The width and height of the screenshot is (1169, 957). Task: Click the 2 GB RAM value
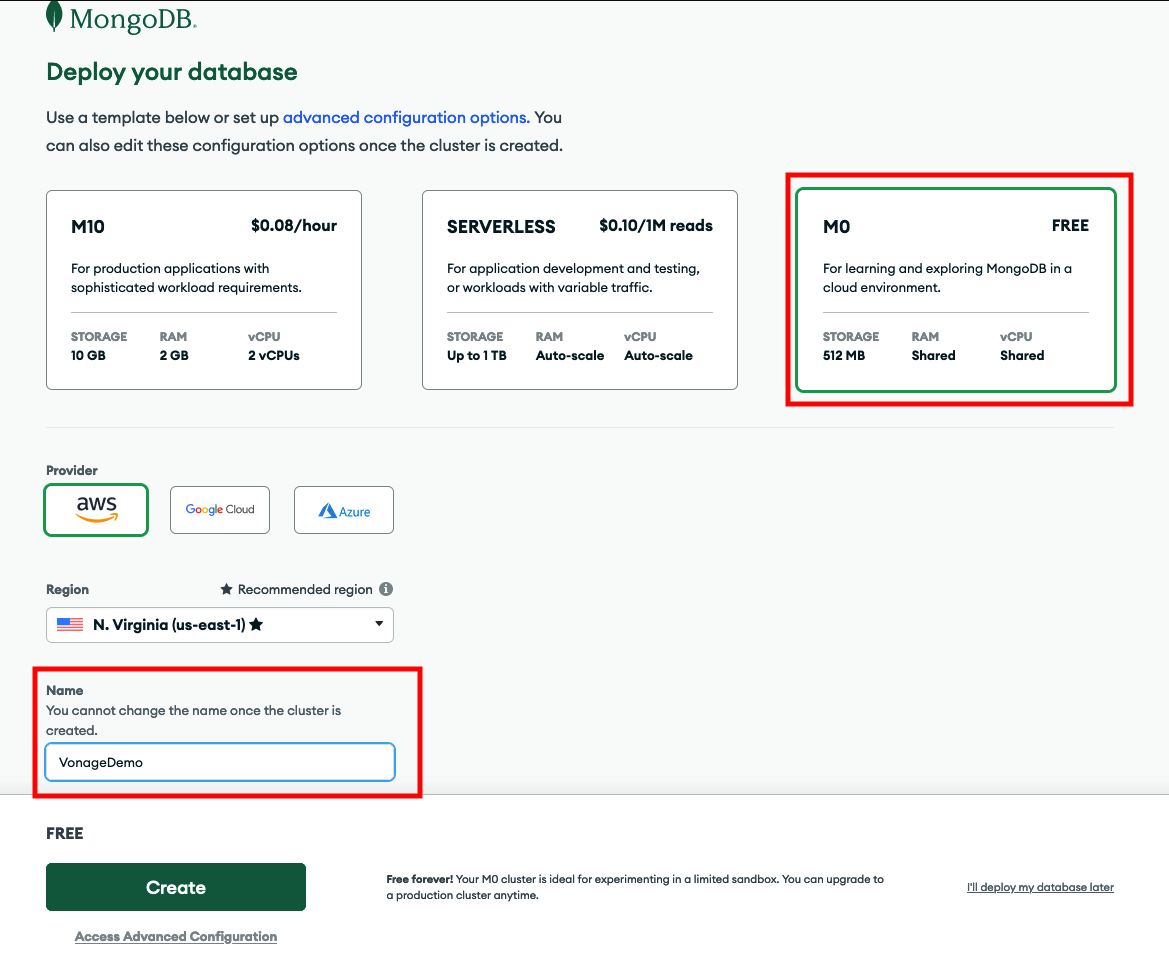174,356
